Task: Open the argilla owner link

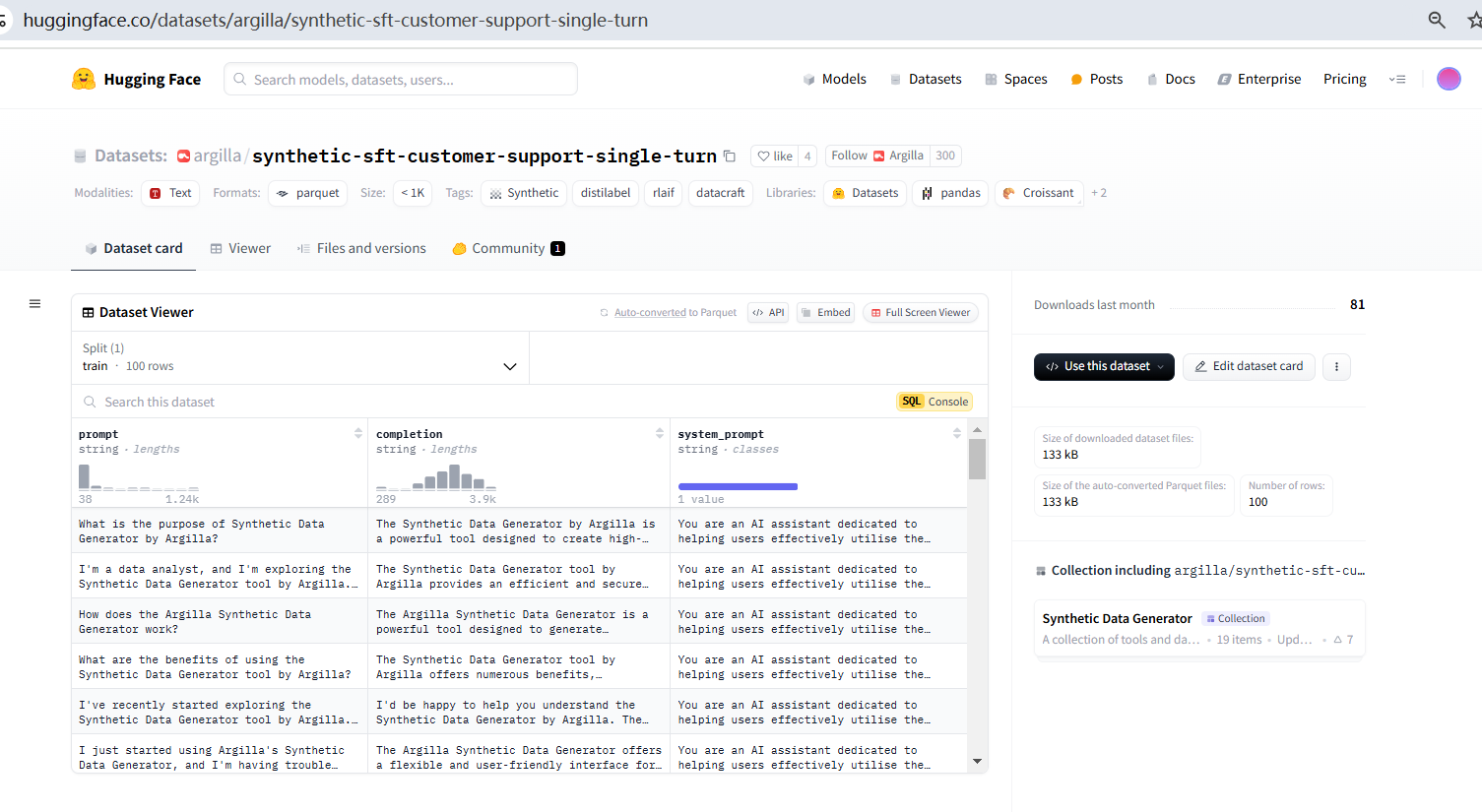Action: click(x=217, y=156)
